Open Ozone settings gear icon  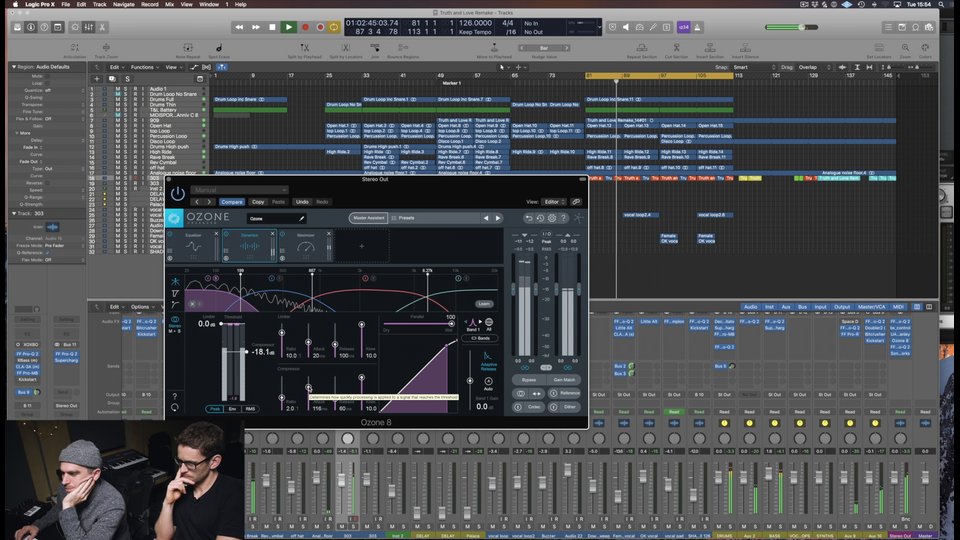click(552, 218)
